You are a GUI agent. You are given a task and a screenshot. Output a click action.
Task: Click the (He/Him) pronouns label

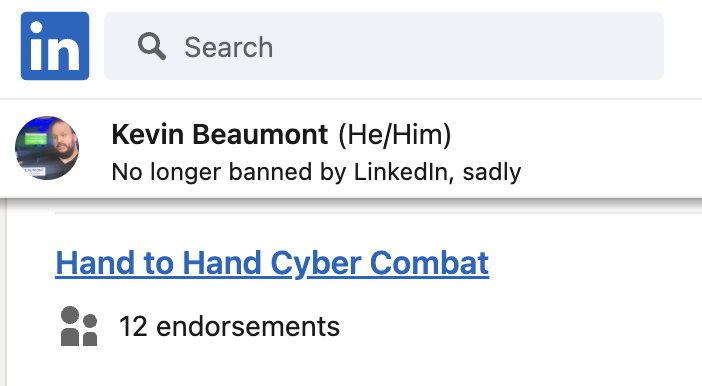click(x=394, y=135)
